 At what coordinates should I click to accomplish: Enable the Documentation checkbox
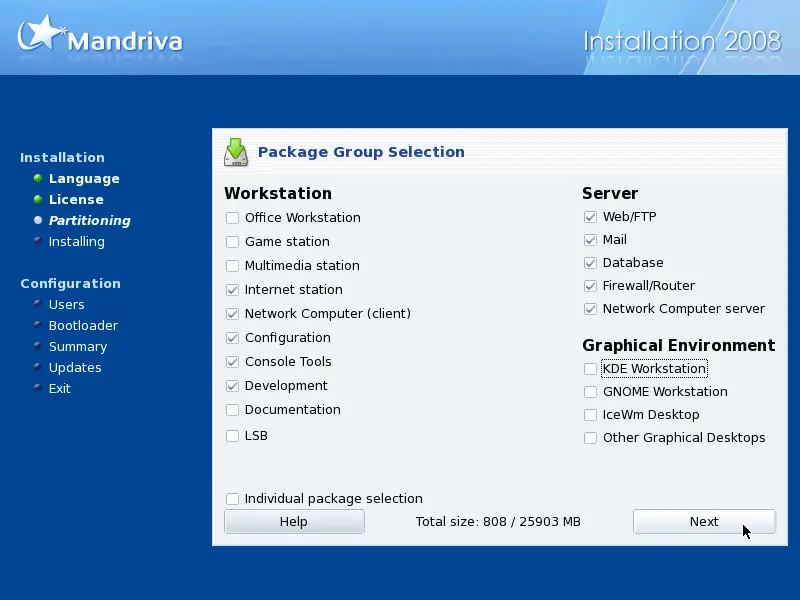click(232, 410)
